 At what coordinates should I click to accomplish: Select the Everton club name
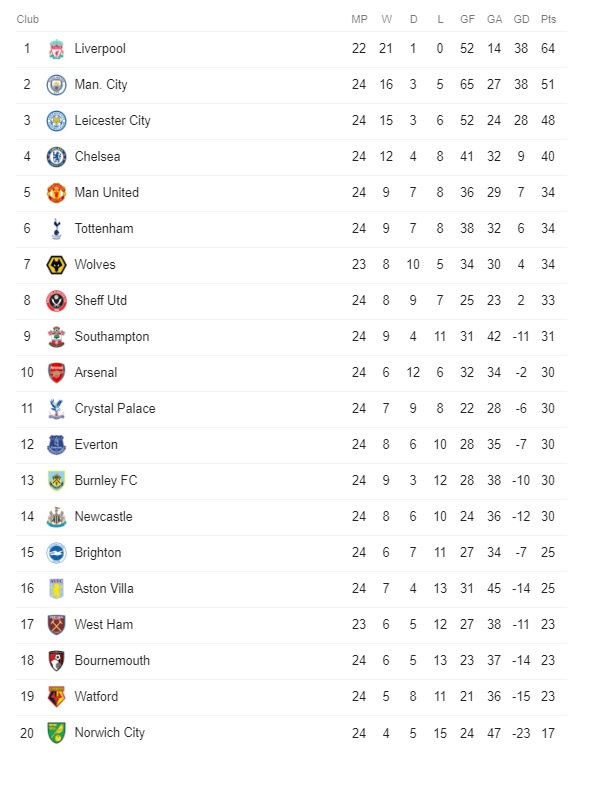pos(96,444)
